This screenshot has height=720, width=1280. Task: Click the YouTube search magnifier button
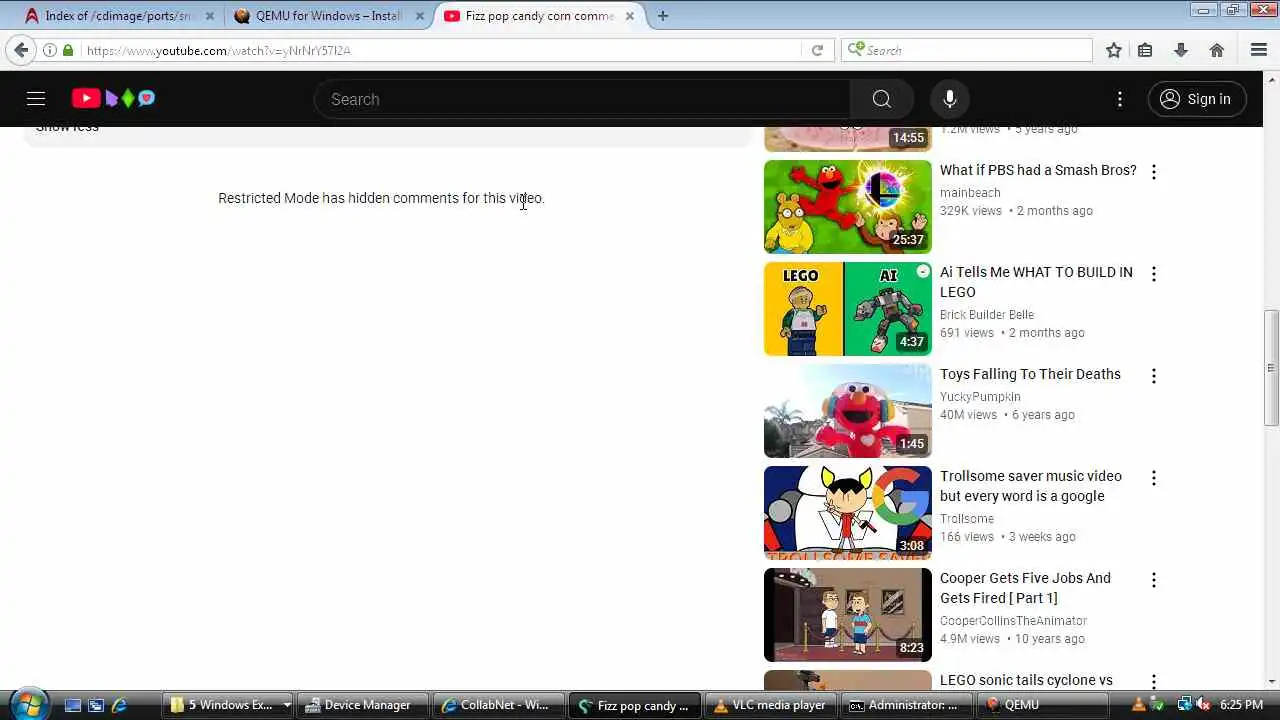coord(881,99)
